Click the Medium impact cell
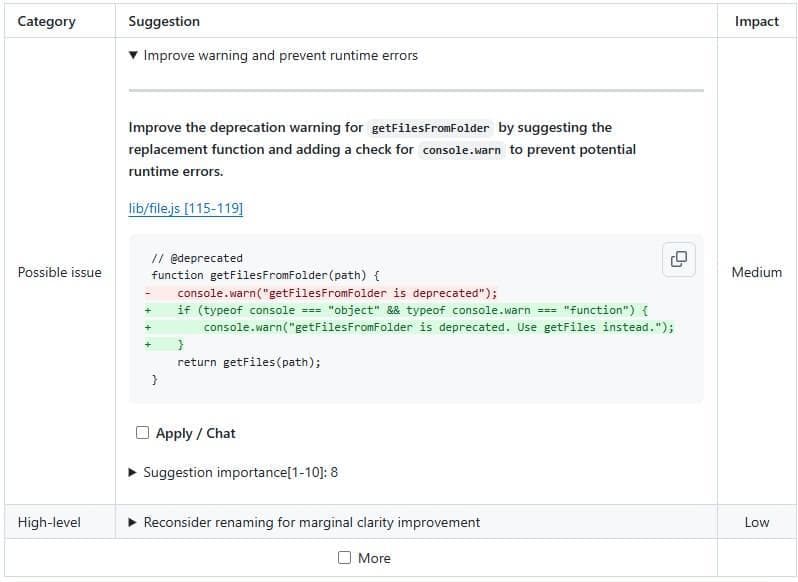The image size is (798, 582). pyautogui.click(x=756, y=272)
